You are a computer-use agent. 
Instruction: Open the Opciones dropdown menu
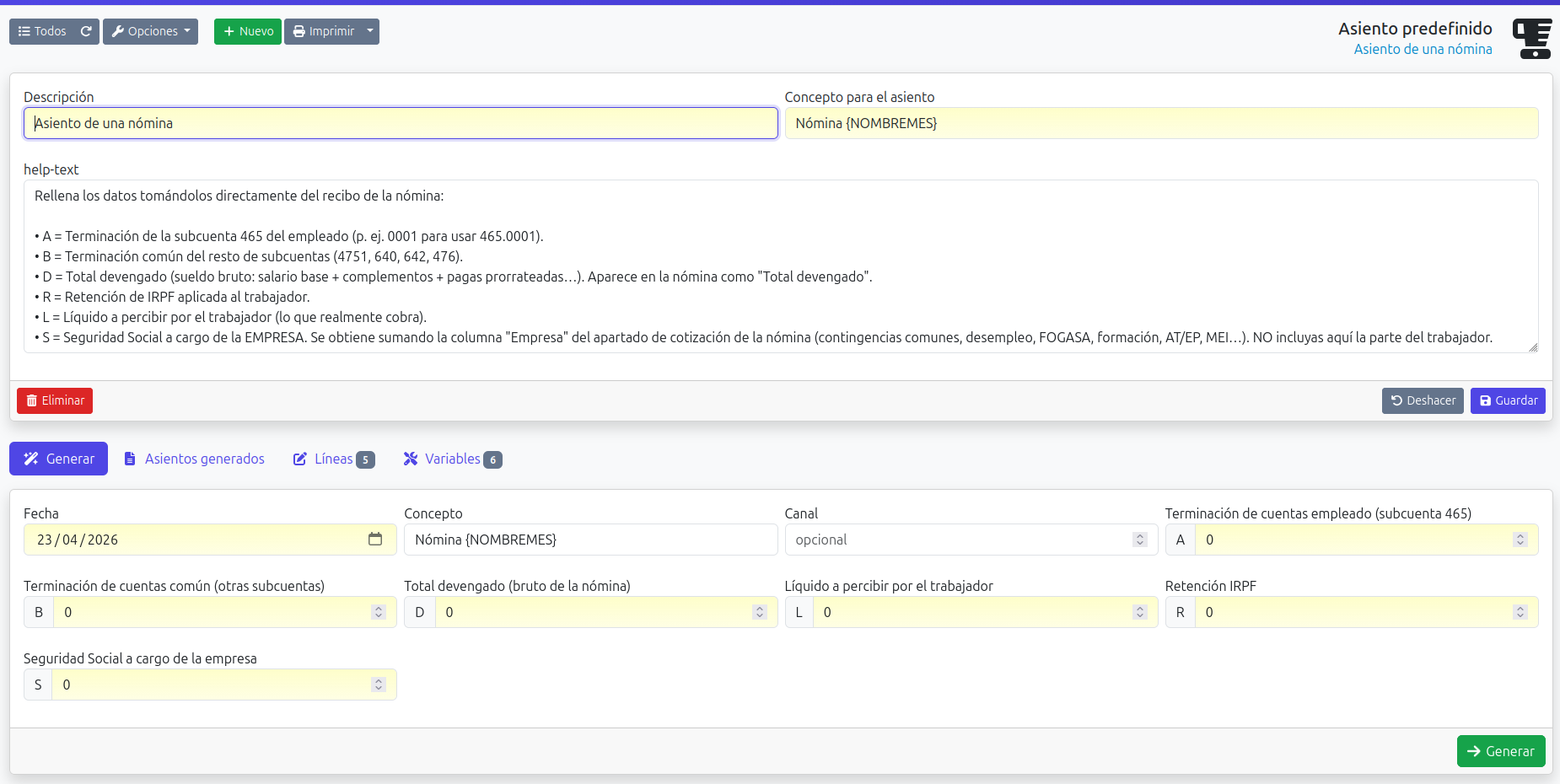tap(150, 31)
